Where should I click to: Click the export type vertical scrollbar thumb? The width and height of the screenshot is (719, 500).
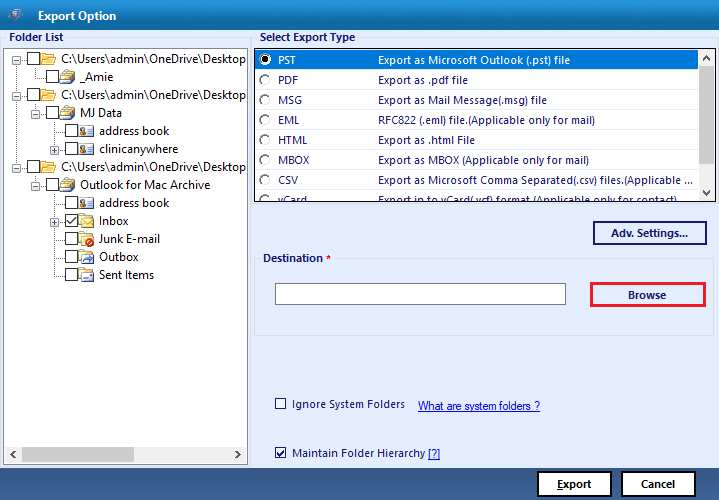706,115
